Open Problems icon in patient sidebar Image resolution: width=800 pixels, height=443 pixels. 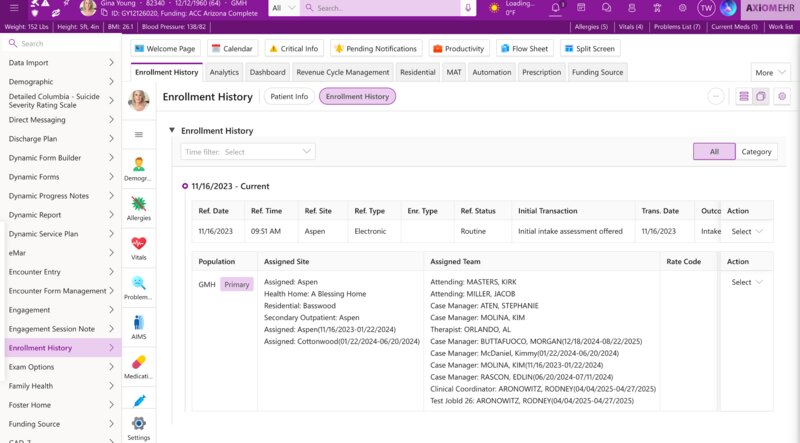tap(138, 288)
